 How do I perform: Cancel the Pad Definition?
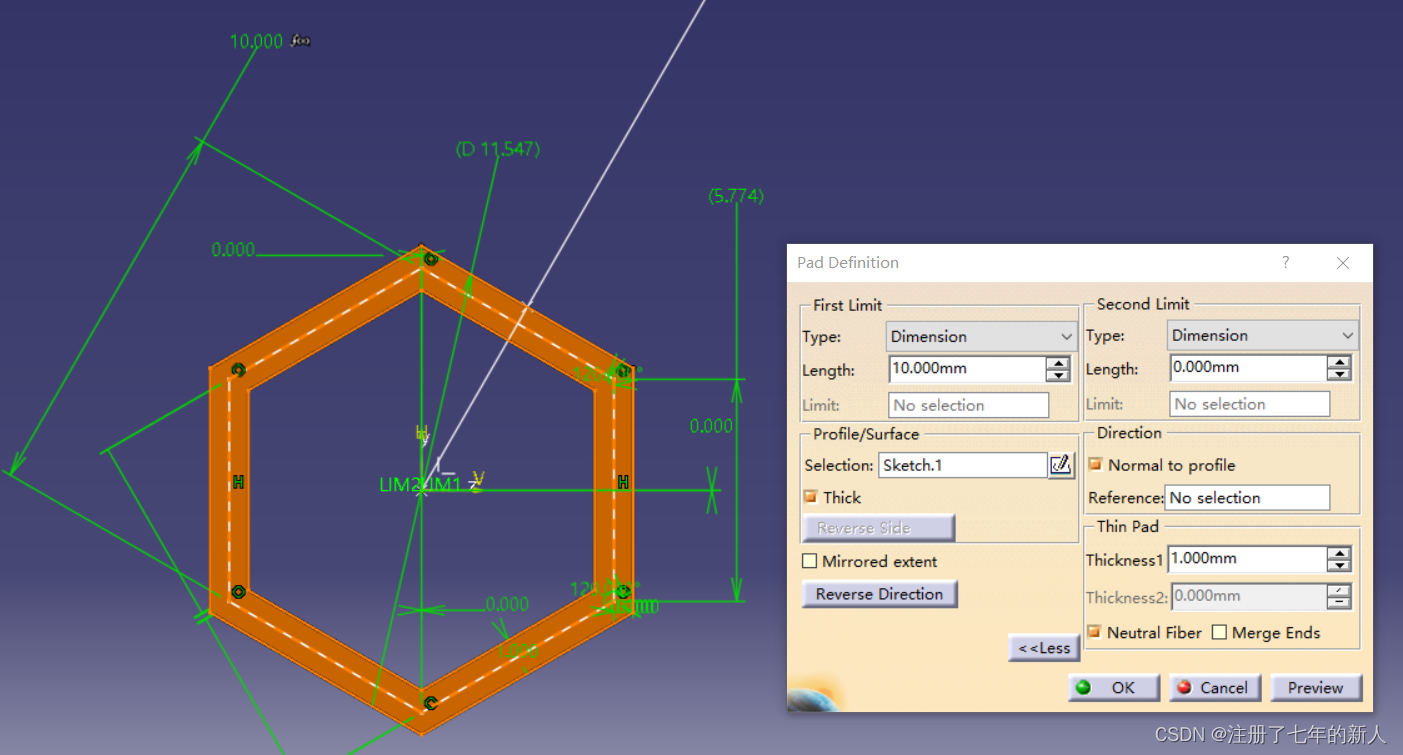(x=1213, y=688)
